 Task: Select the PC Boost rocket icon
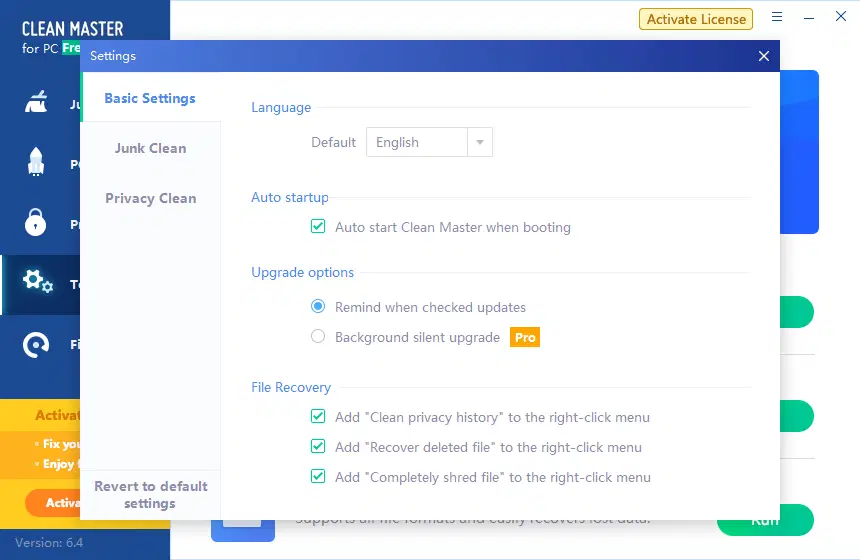click(36, 162)
